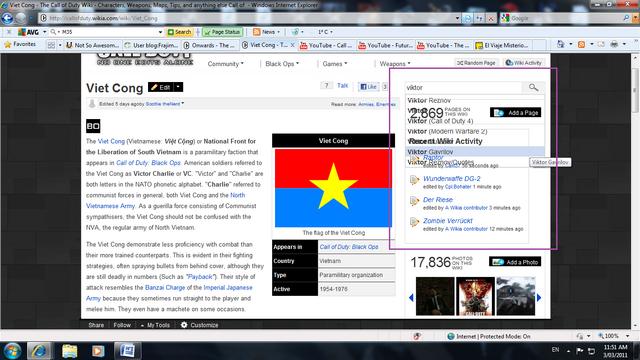The width and height of the screenshot is (640, 360).
Task: Expand the Black Ops navigation menu
Action: pyautogui.click(x=282, y=64)
